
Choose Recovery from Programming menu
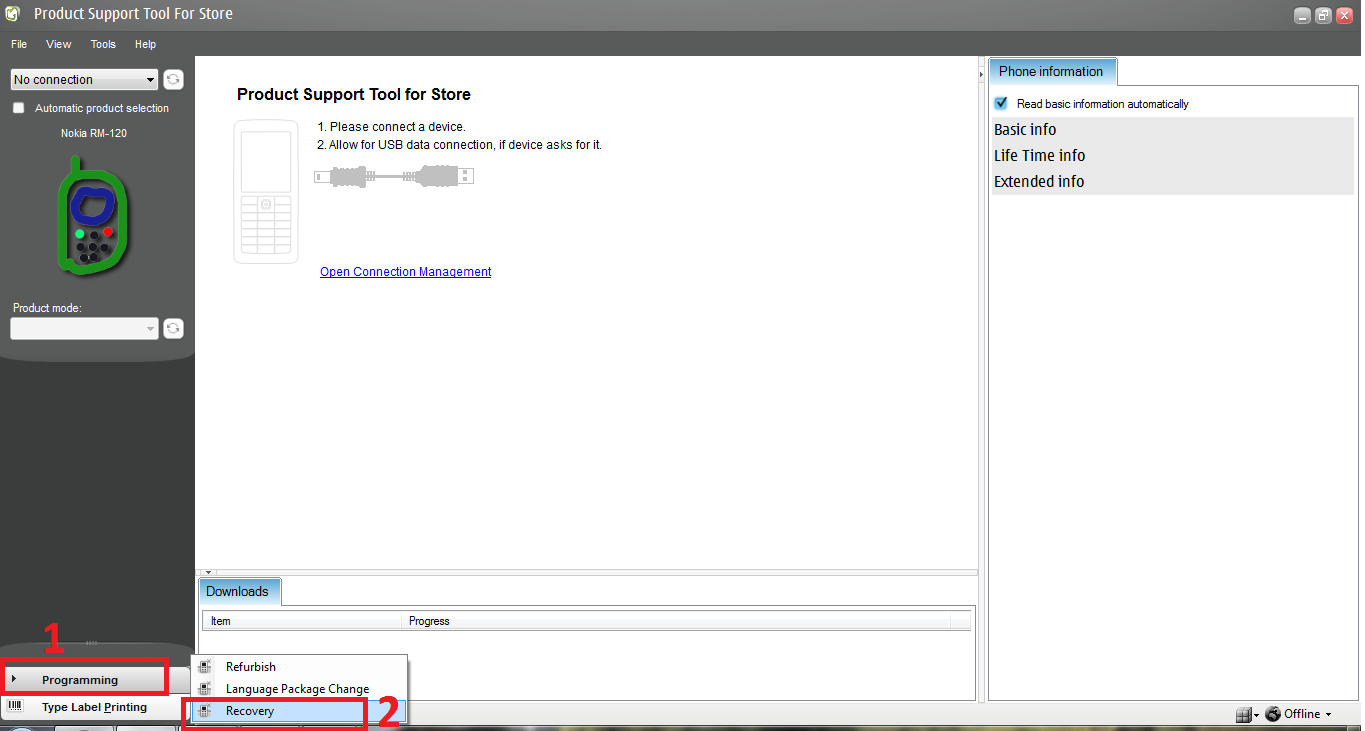pyautogui.click(x=299, y=711)
